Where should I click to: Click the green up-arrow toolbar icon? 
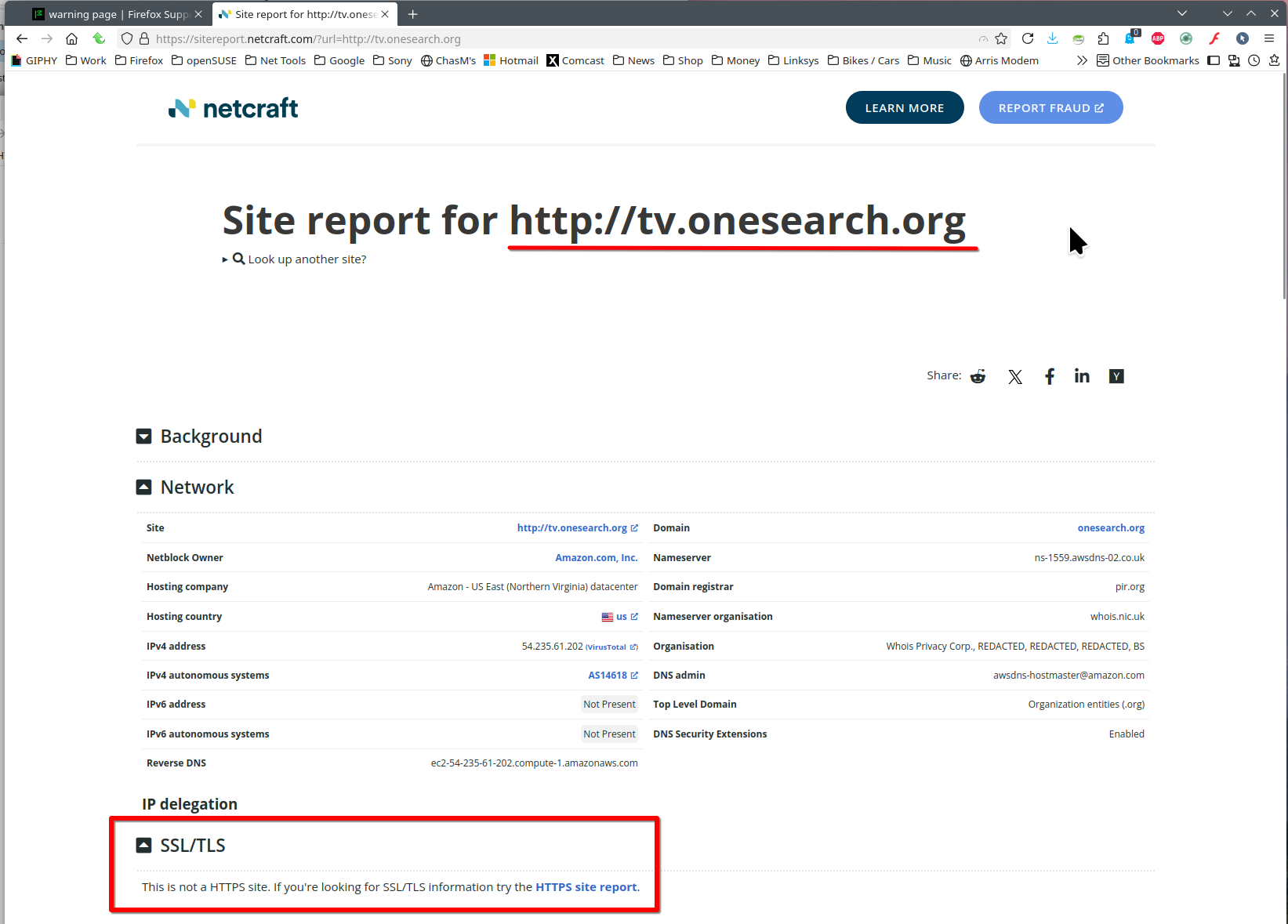(99, 38)
